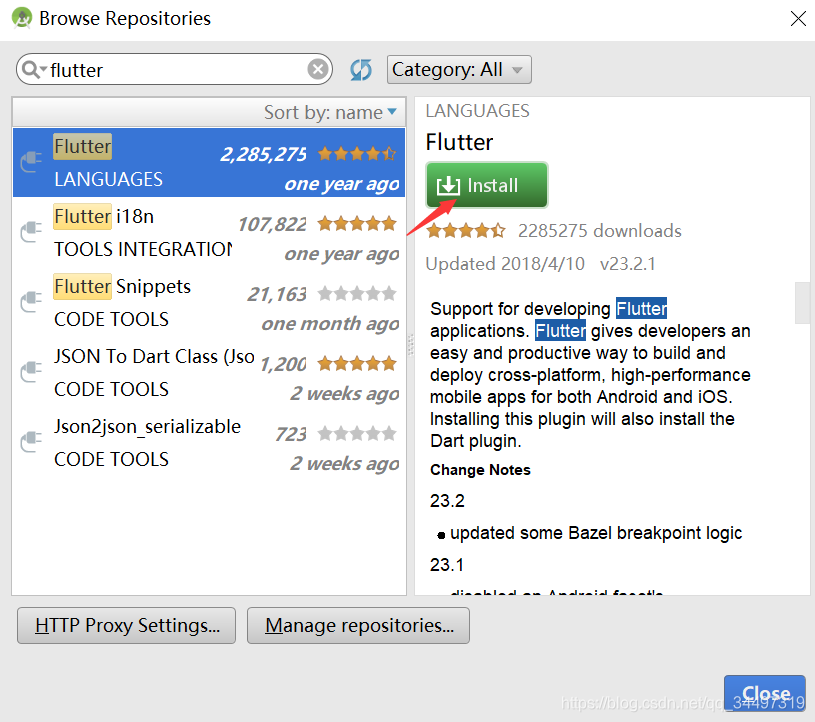Click 107,822 download count of Flutter i18n
Image resolution: width=815 pixels, height=722 pixels.
(272, 225)
